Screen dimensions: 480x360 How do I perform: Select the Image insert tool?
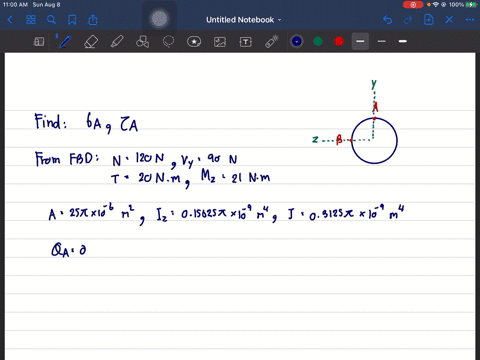point(220,42)
